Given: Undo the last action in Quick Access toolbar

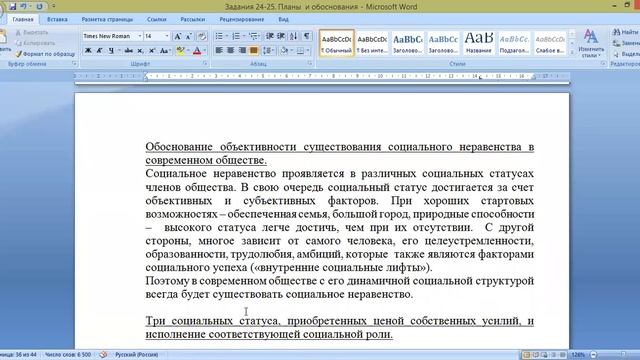Looking at the screenshot, I should 23,7.
